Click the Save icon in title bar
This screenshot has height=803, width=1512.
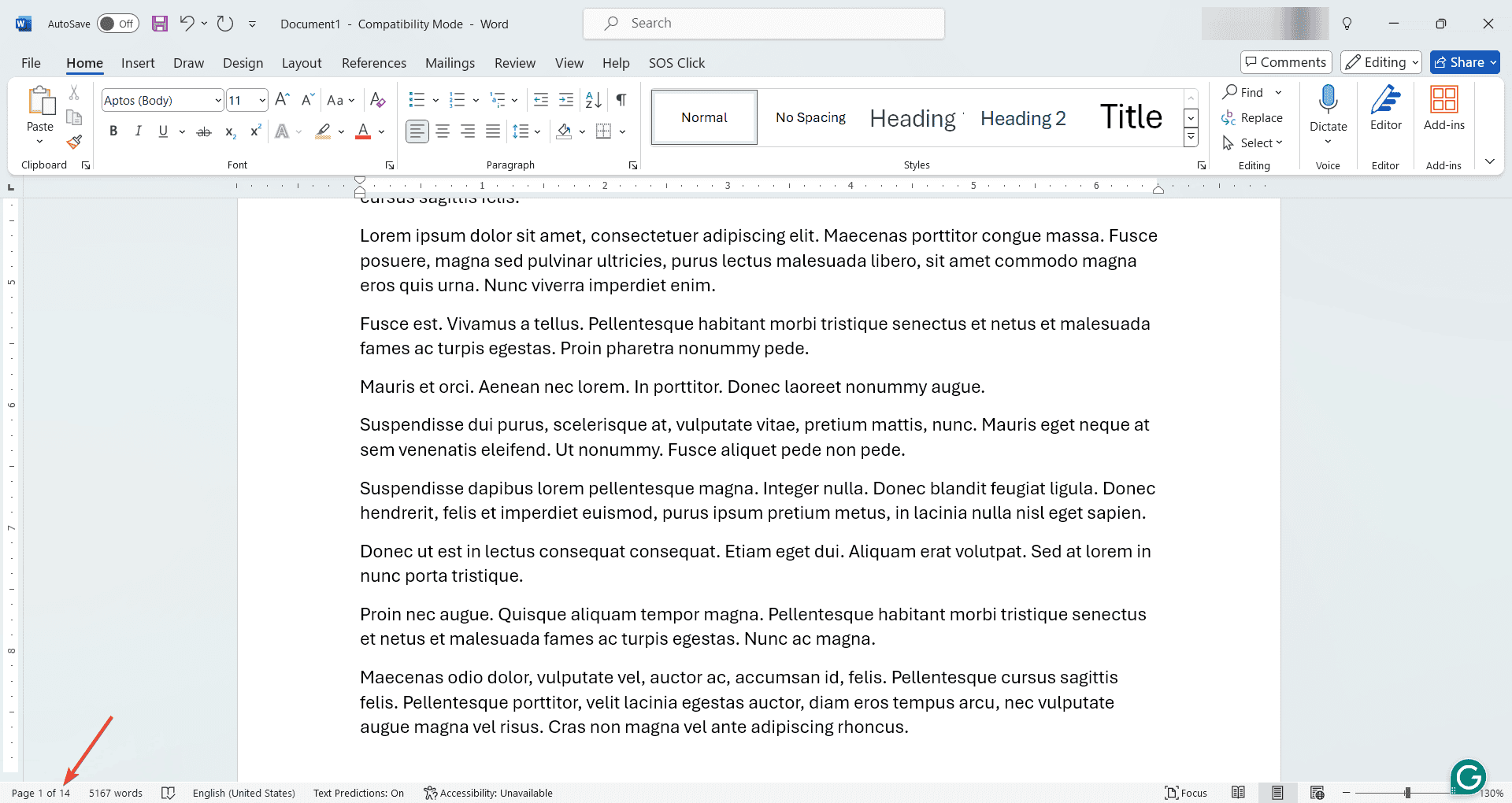tap(160, 24)
